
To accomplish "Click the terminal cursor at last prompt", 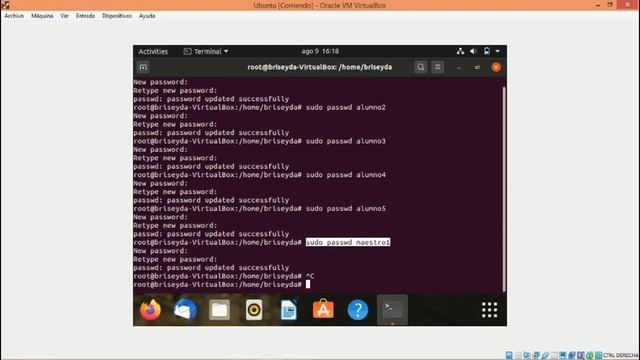I will click(308, 284).
